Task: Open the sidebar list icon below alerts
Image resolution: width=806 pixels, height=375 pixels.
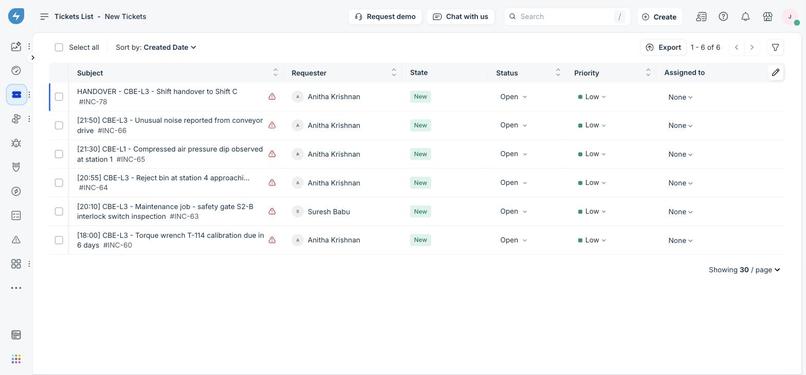Action: click(16, 216)
